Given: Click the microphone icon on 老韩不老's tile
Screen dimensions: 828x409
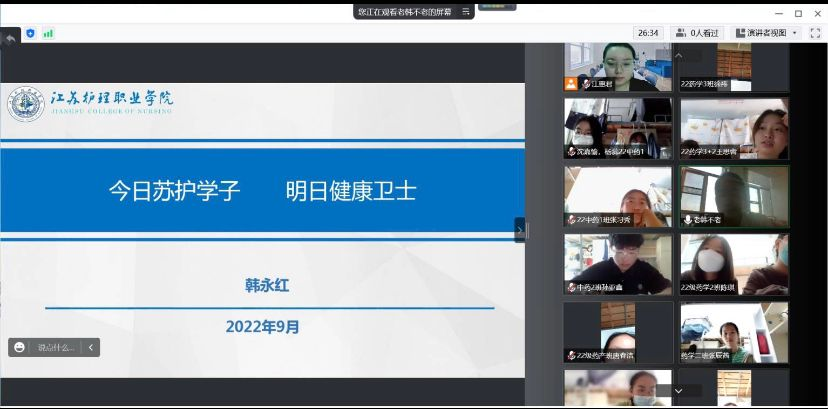Looking at the screenshot, I should [688, 219].
